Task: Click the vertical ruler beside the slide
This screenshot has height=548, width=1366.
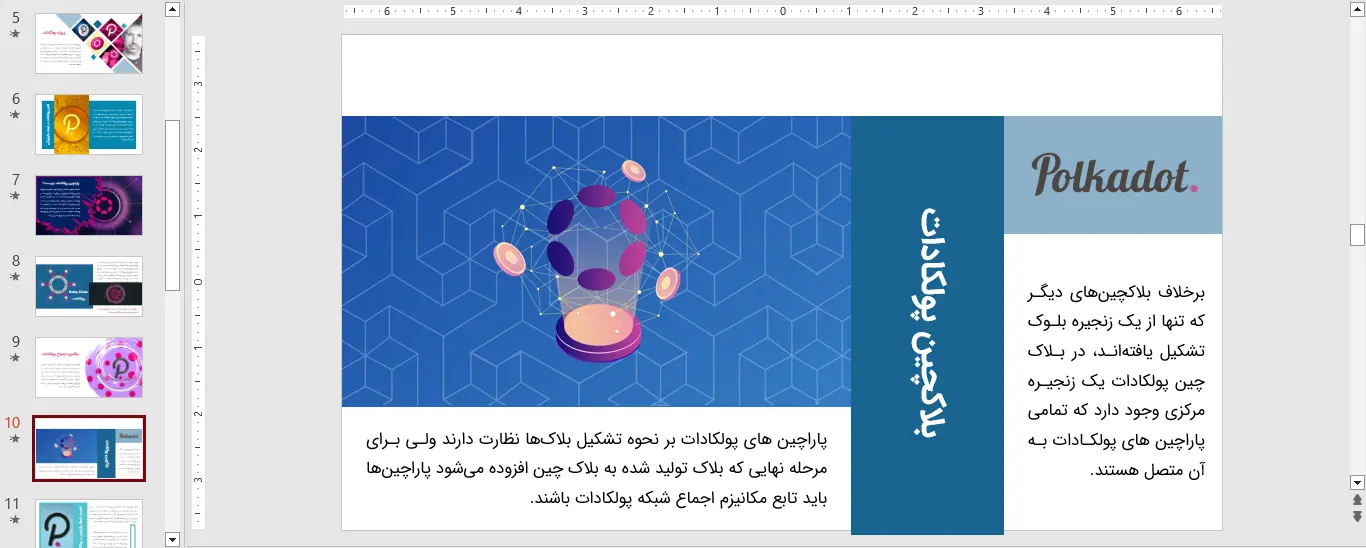Action: click(x=198, y=282)
